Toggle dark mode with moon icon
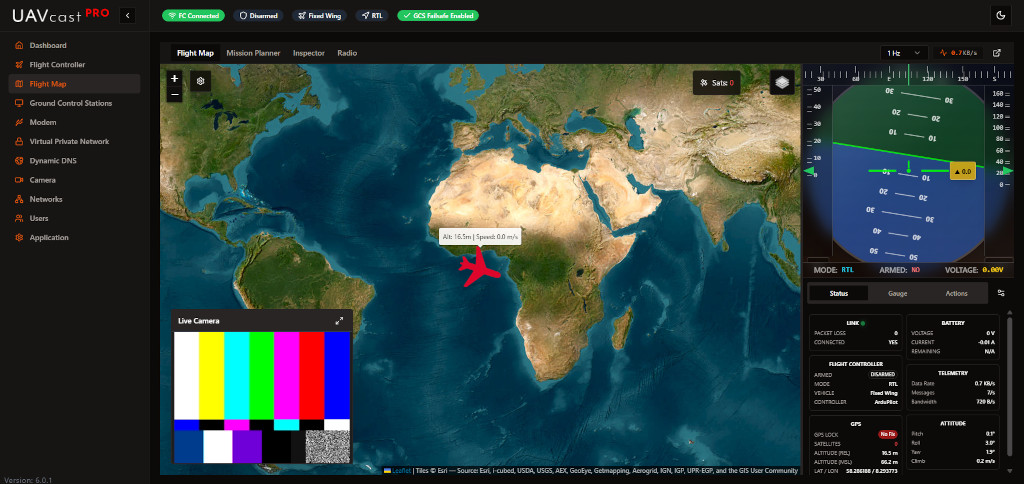This screenshot has height=484, width=1024. coord(1000,15)
